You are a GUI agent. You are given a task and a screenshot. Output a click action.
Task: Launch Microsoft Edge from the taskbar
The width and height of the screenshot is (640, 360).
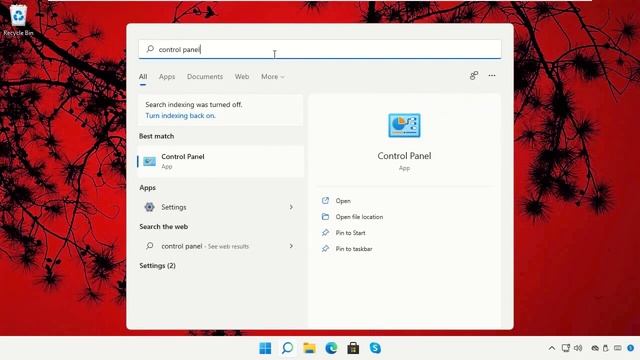[x=331, y=348]
